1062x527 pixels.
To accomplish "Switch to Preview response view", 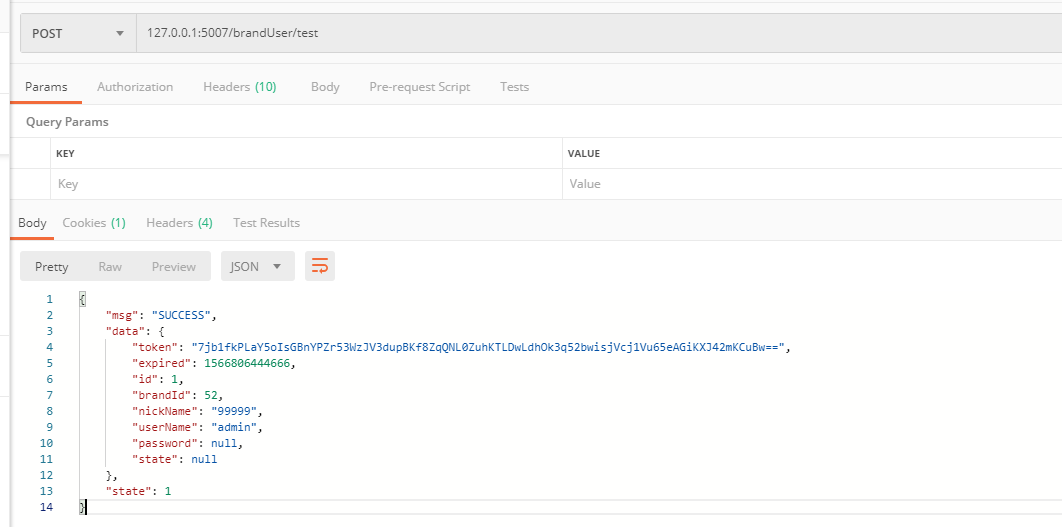I will [x=174, y=266].
